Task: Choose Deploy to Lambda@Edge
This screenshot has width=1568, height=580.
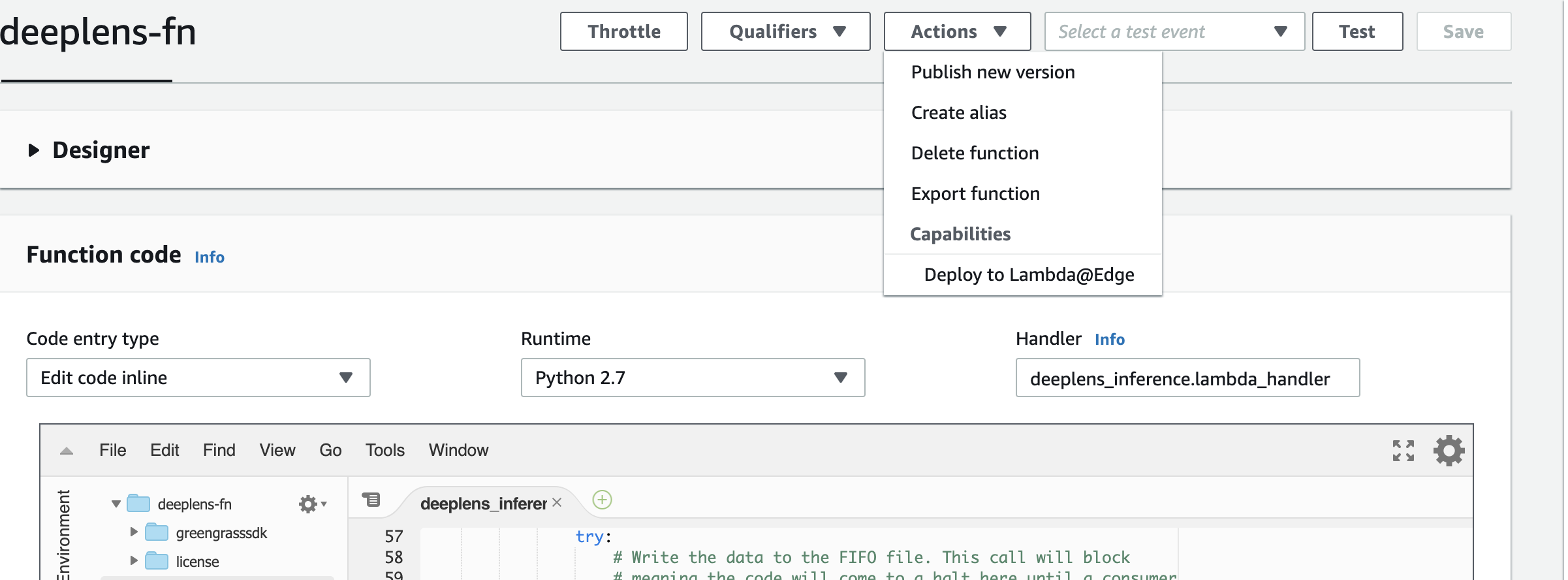Action: (x=1029, y=274)
